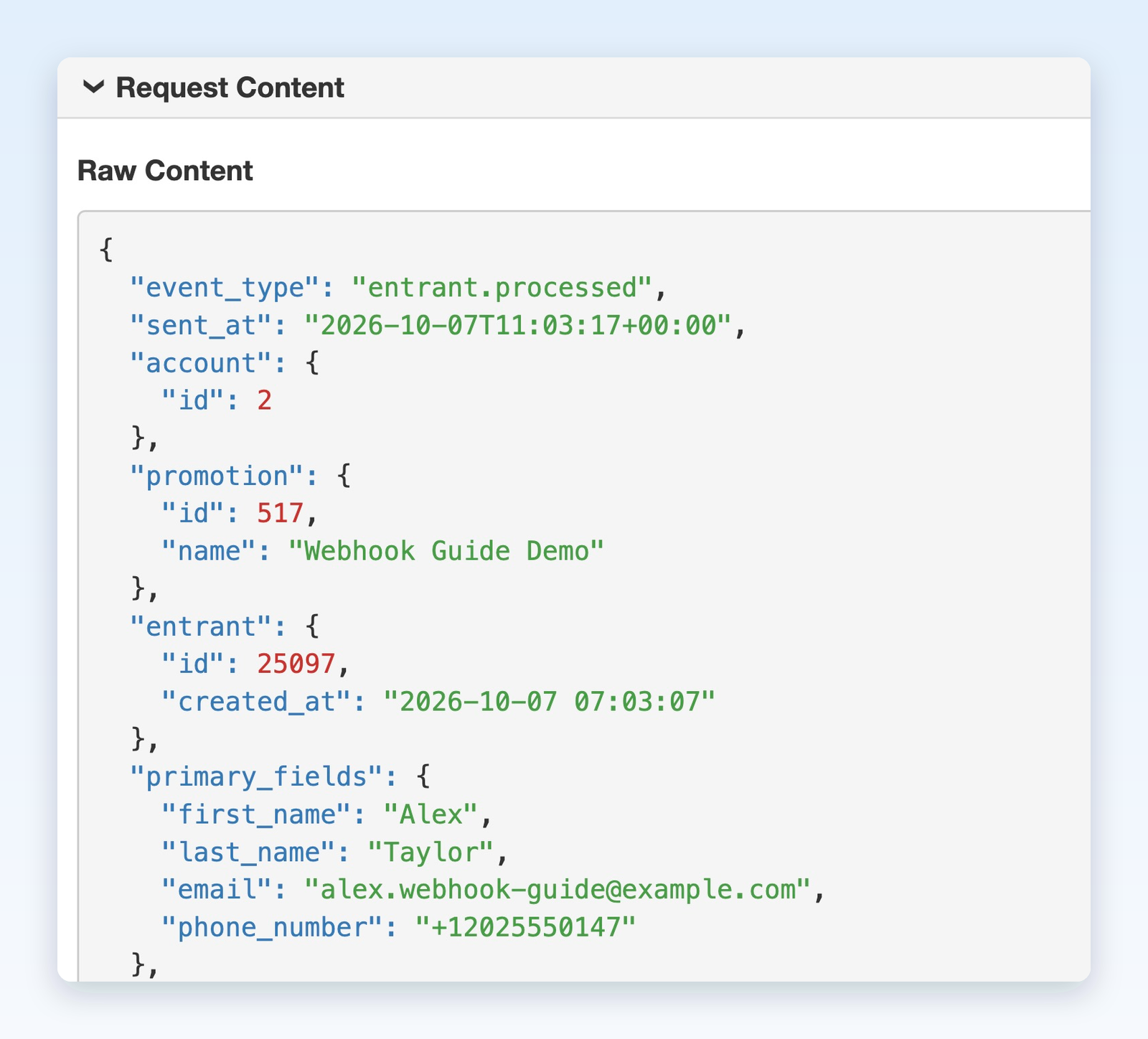Screen dimensions: 1148x1039
Task: Click the "first_name" key
Action: (x=255, y=814)
